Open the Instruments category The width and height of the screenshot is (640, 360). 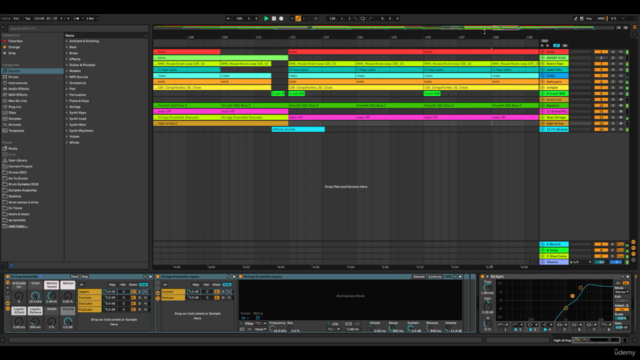pyautogui.click(x=18, y=83)
